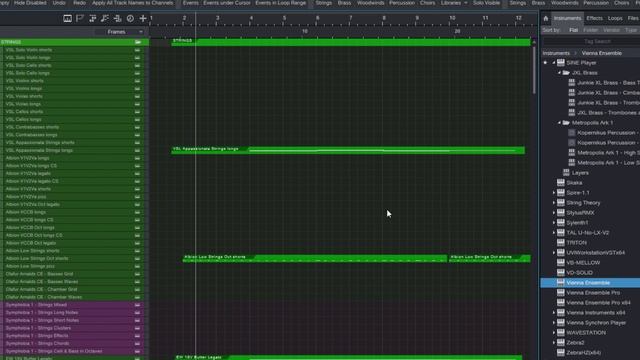Collapse the SINE Player tree node
Screen dimensions: 640x360
click(x=554, y=63)
